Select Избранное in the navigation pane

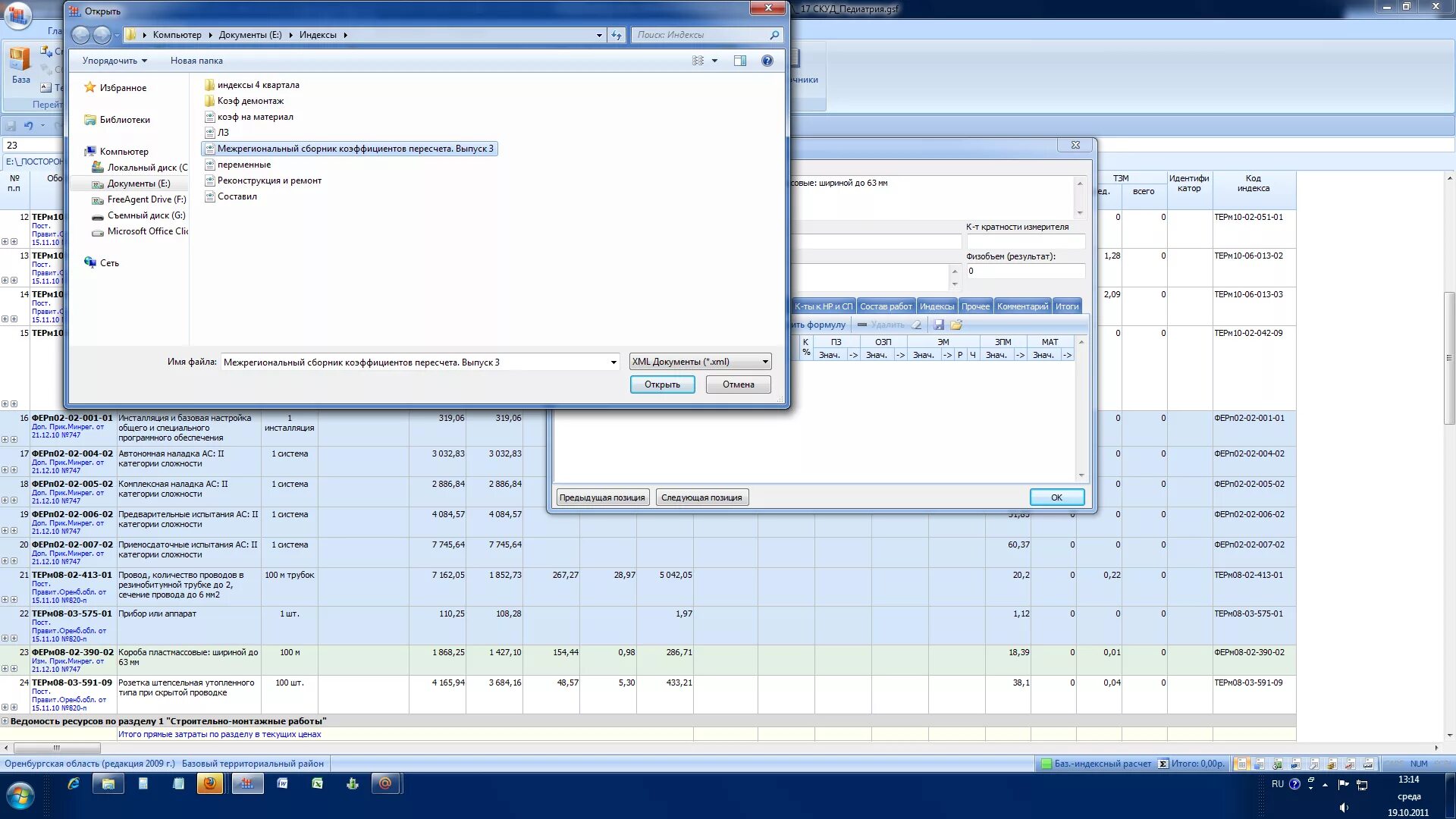click(115, 88)
